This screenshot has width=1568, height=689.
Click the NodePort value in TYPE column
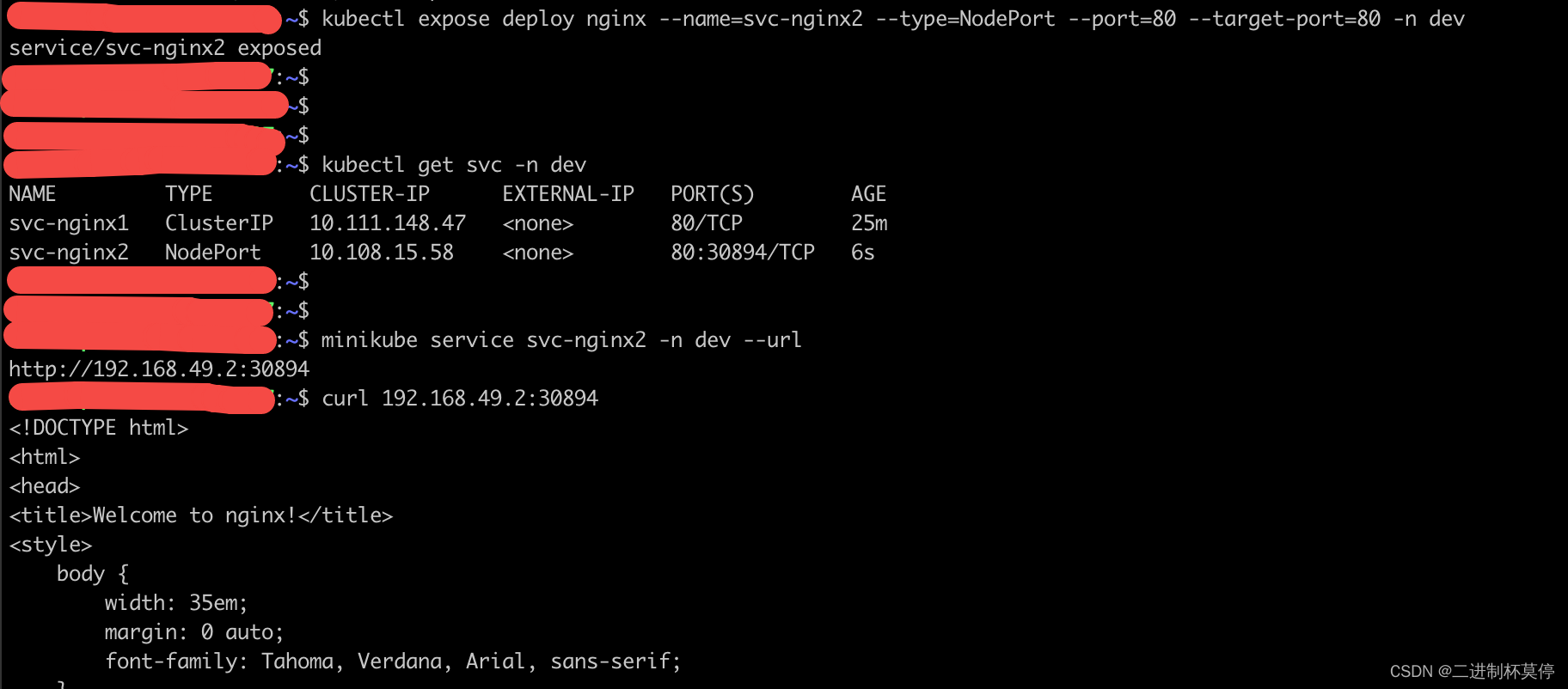(212, 253)
